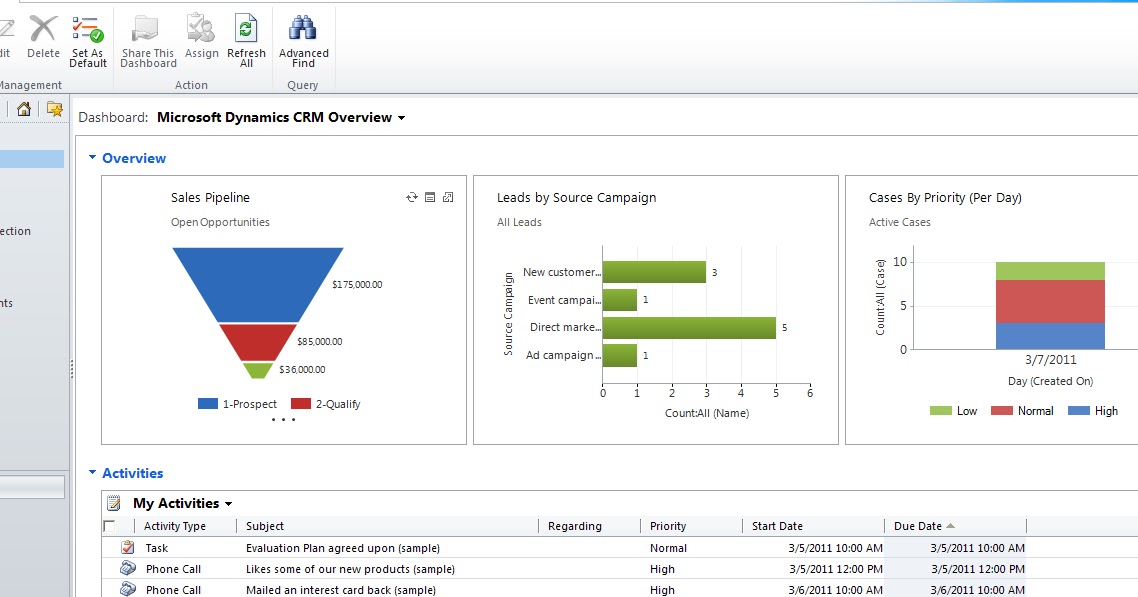This screenshot has width=1138, height=597.
Task: Click the red Normal portion of cases bar
Action: pos(1050,301)
